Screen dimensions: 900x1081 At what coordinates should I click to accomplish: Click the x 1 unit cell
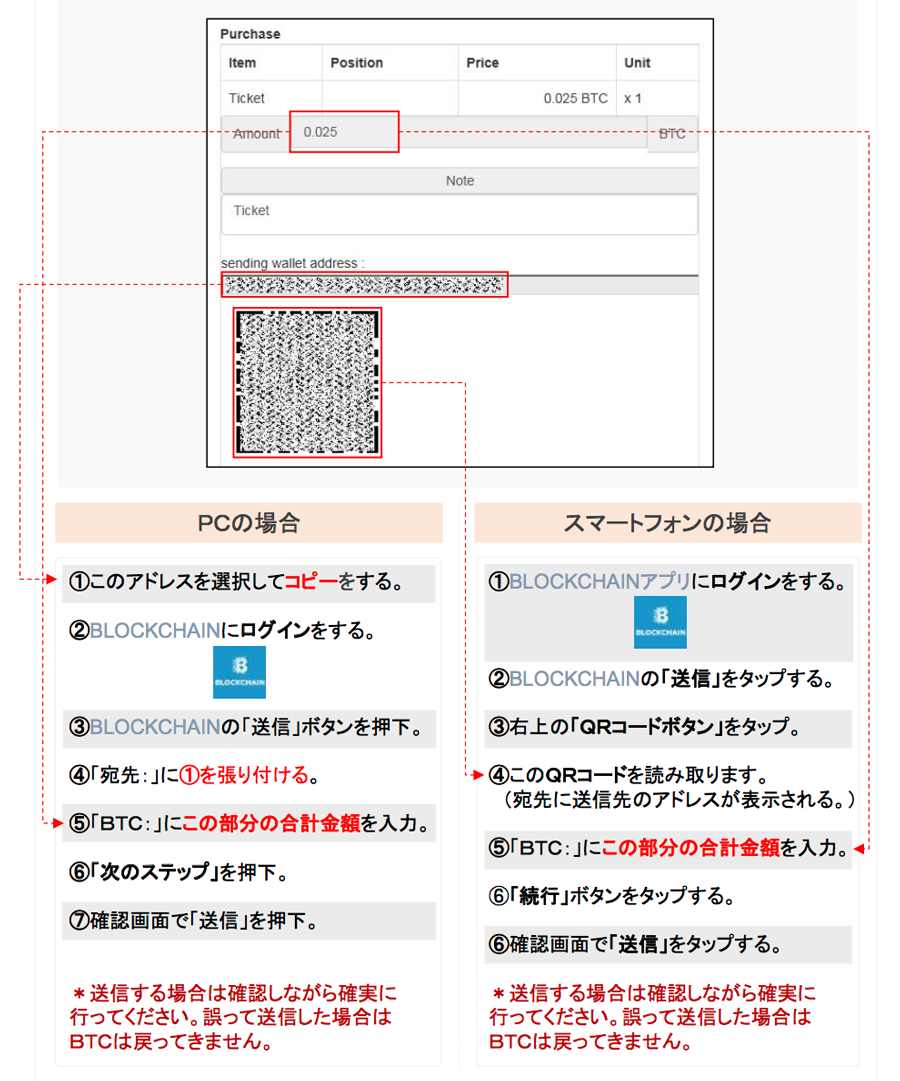pos(632,99)
